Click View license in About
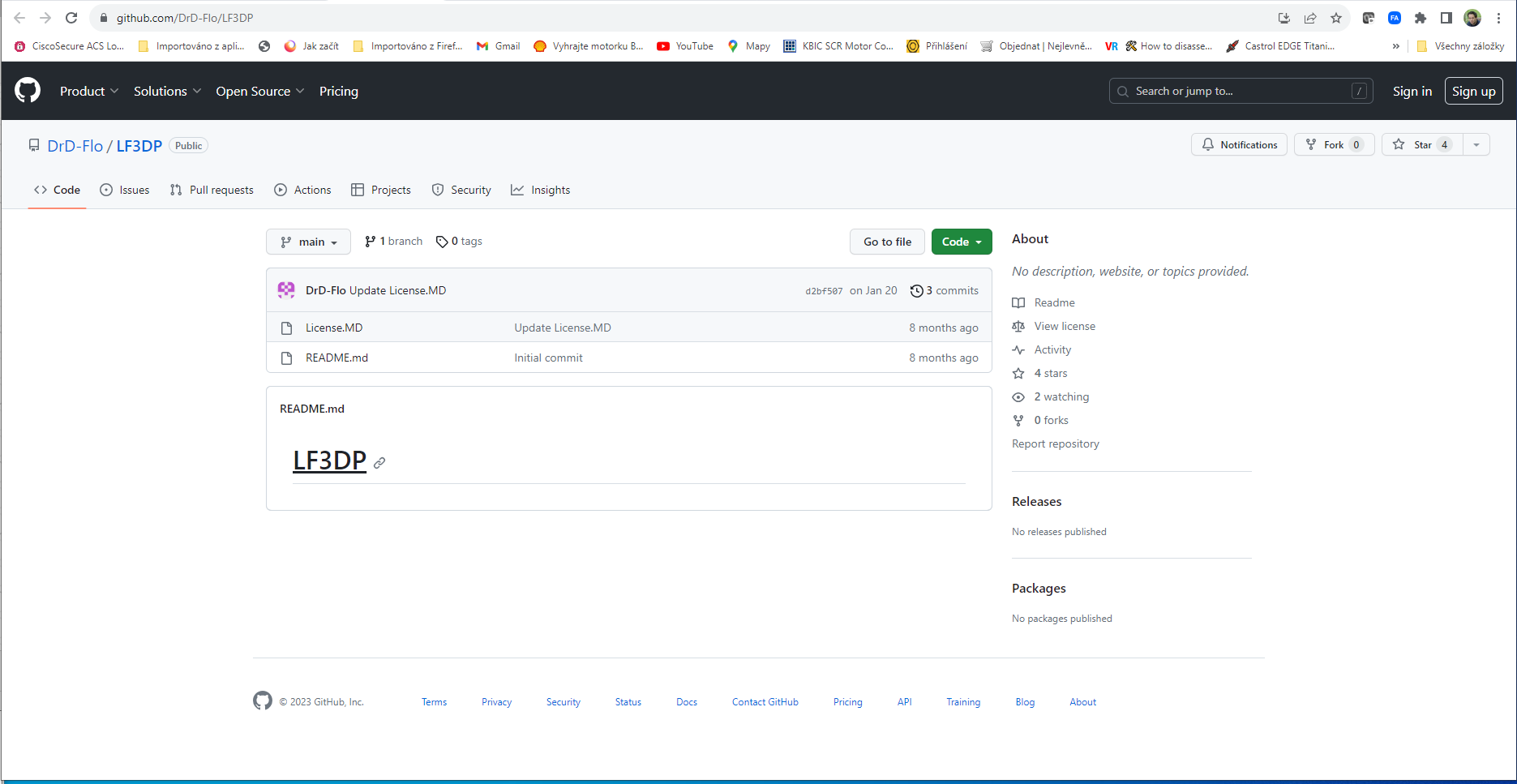This screenshot has width=1517, height=784. point(1054,327)
